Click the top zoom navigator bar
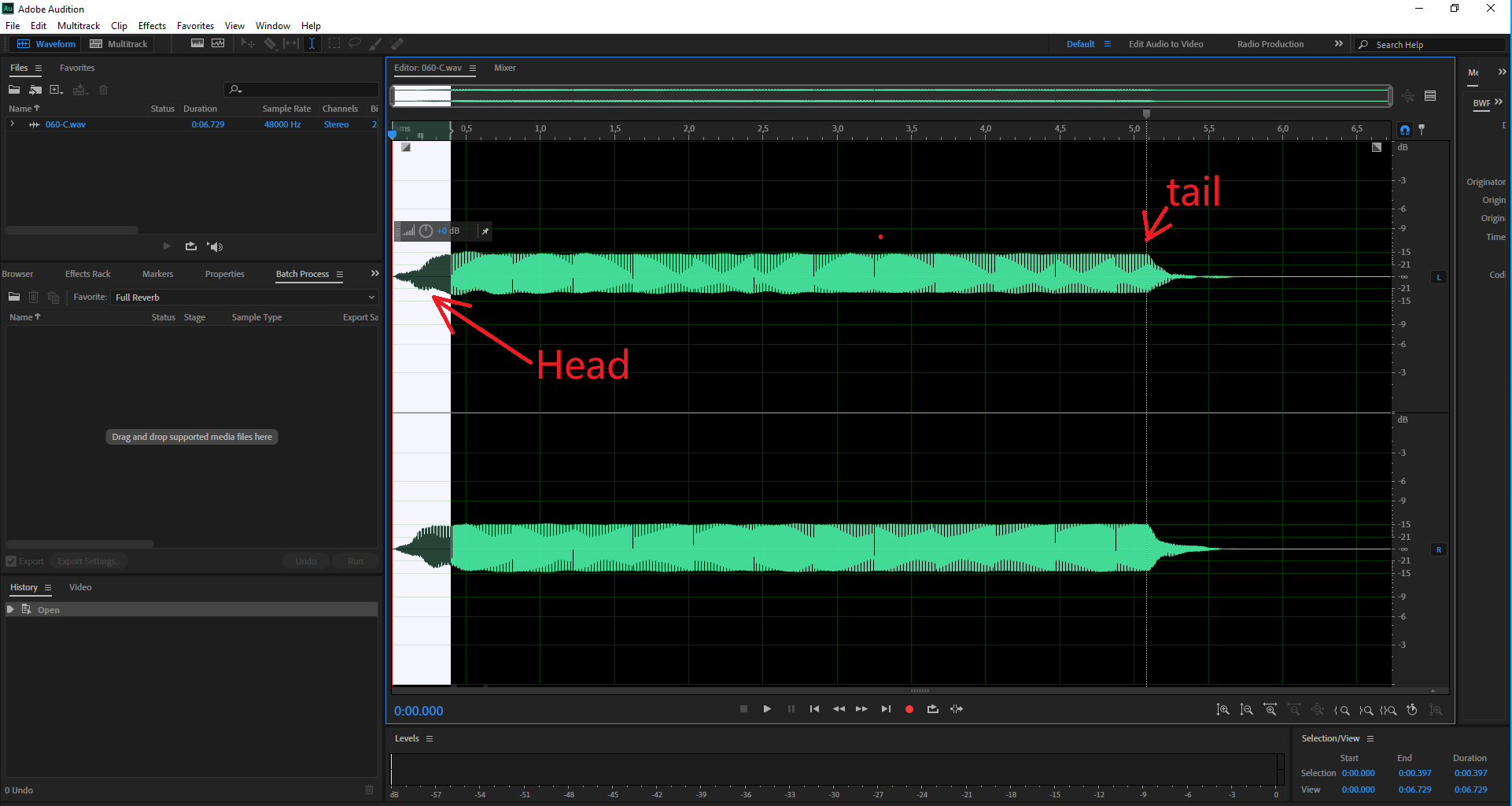This screenshot has height=806, width=1512. (892, 96)
